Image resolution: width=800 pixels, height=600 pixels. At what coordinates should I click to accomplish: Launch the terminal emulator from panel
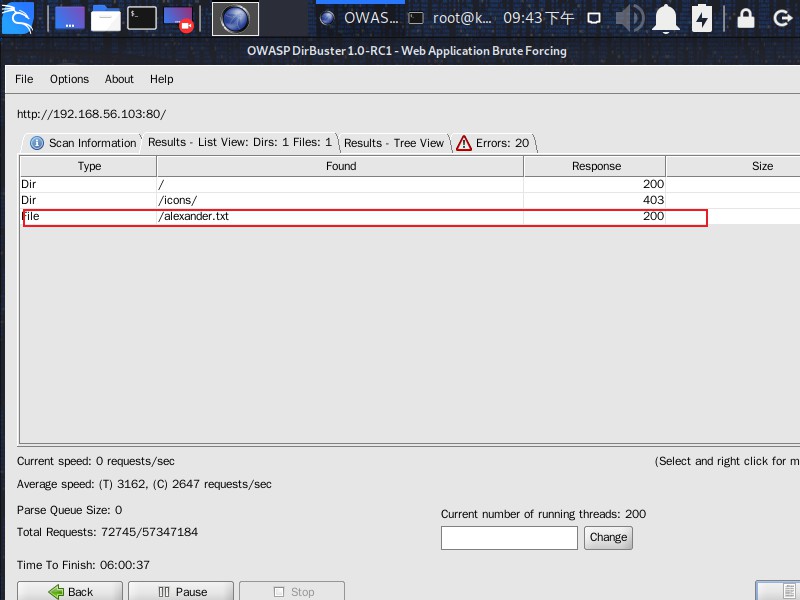tap(142, 18)
